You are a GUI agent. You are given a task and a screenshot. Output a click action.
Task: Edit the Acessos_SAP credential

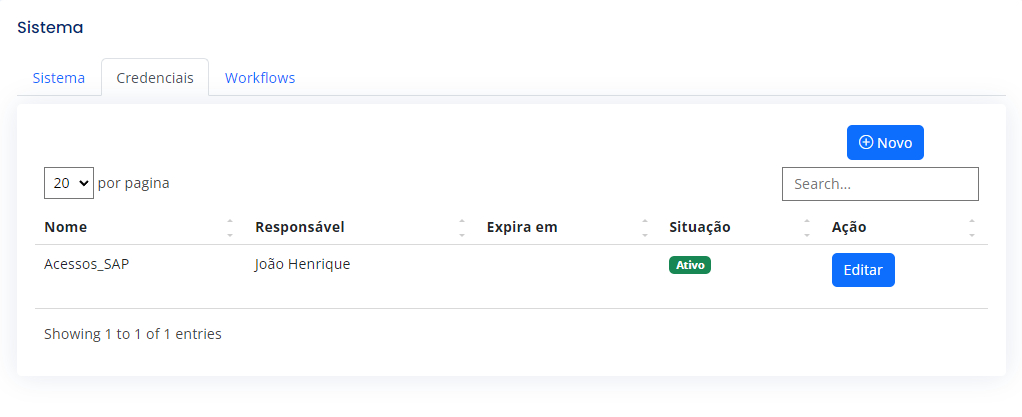863,270
